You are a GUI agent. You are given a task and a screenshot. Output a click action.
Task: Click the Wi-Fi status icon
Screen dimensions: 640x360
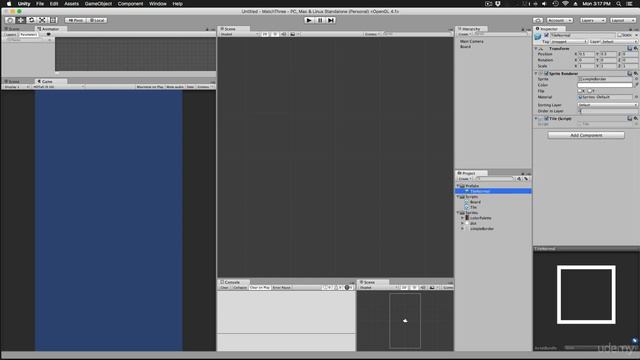pyautogui.click(x=565, y=4)
